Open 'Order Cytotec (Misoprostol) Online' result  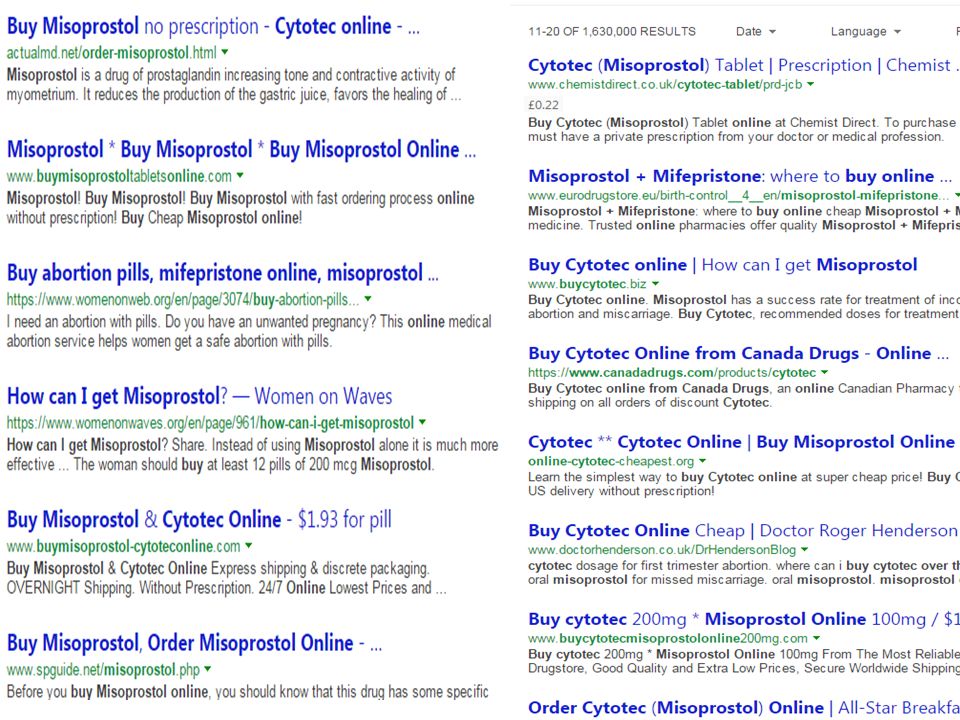pyautogui.click(x=744, y=708)
